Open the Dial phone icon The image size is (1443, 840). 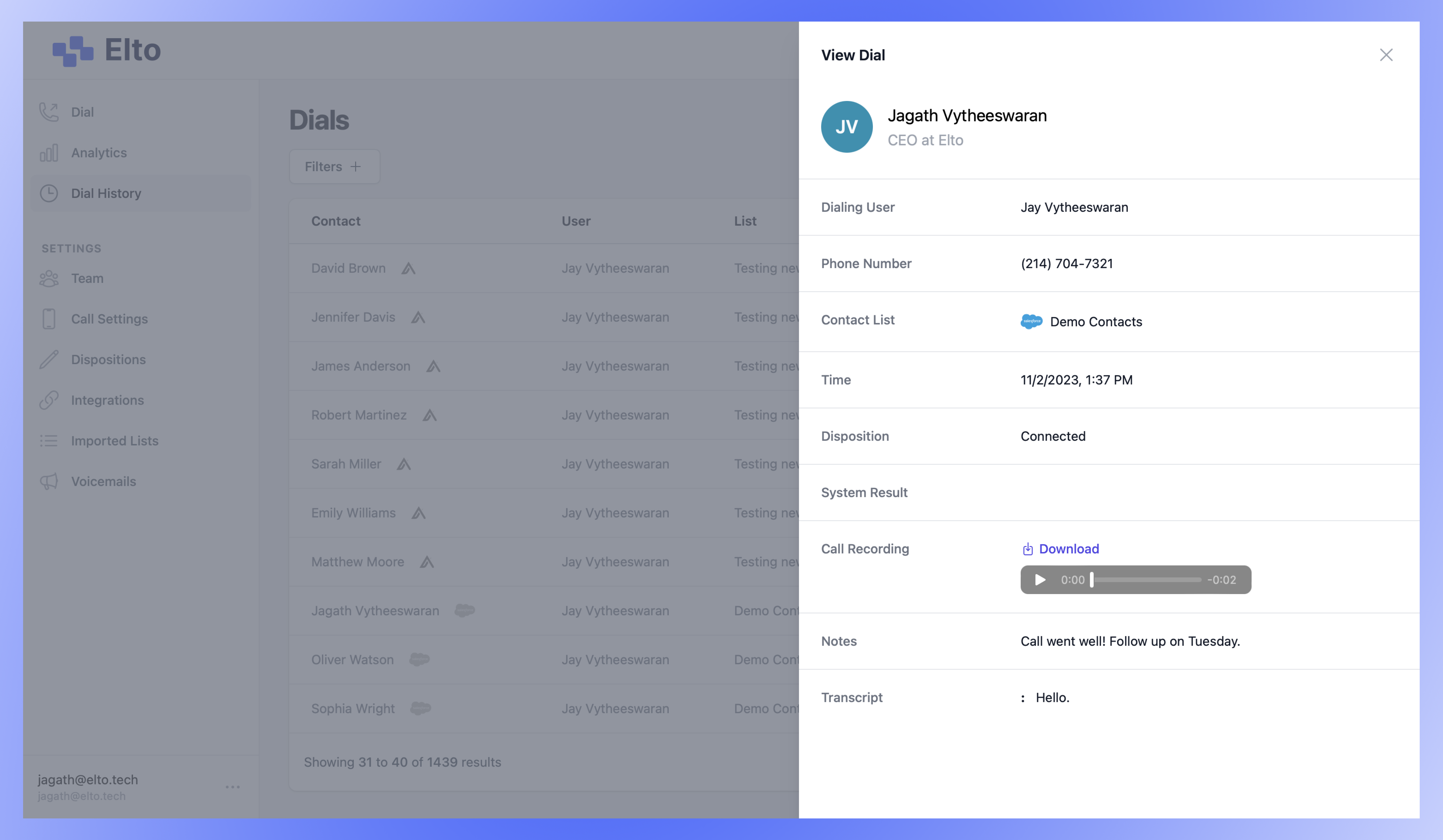point(49,112)
